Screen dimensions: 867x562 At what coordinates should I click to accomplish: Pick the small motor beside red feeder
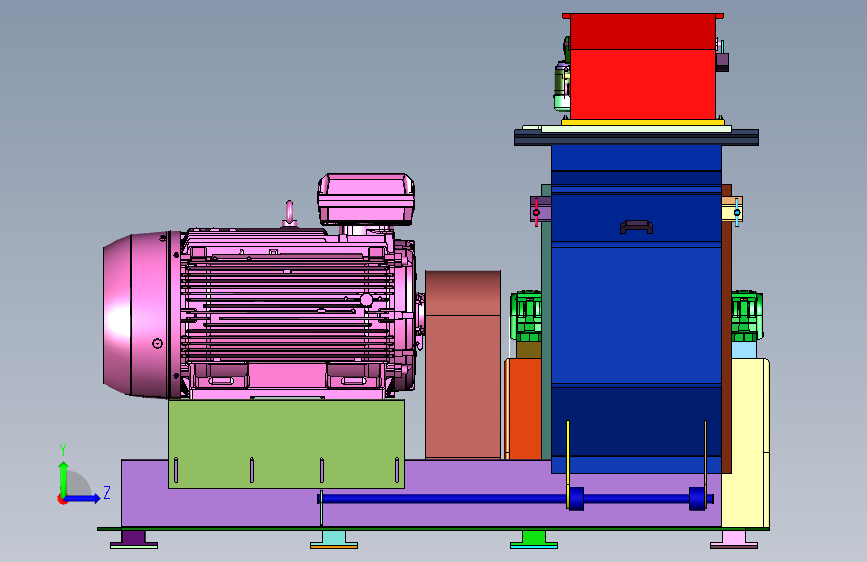(562, 86)
